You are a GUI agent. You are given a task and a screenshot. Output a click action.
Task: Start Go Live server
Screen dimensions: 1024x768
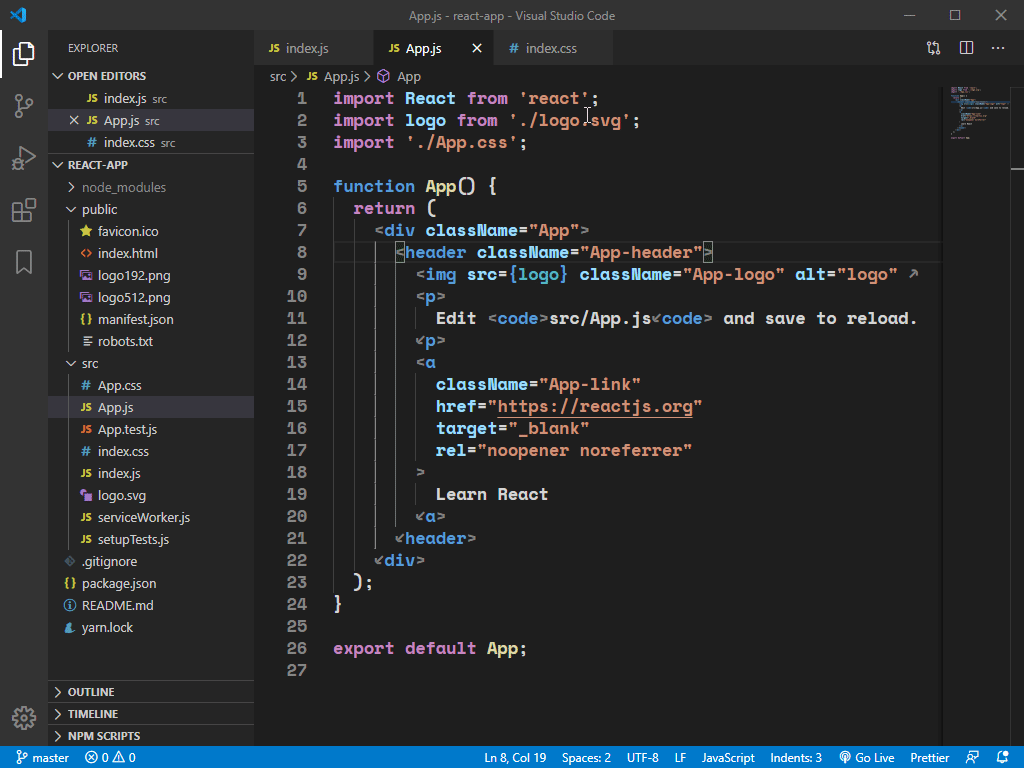(867, 758)
